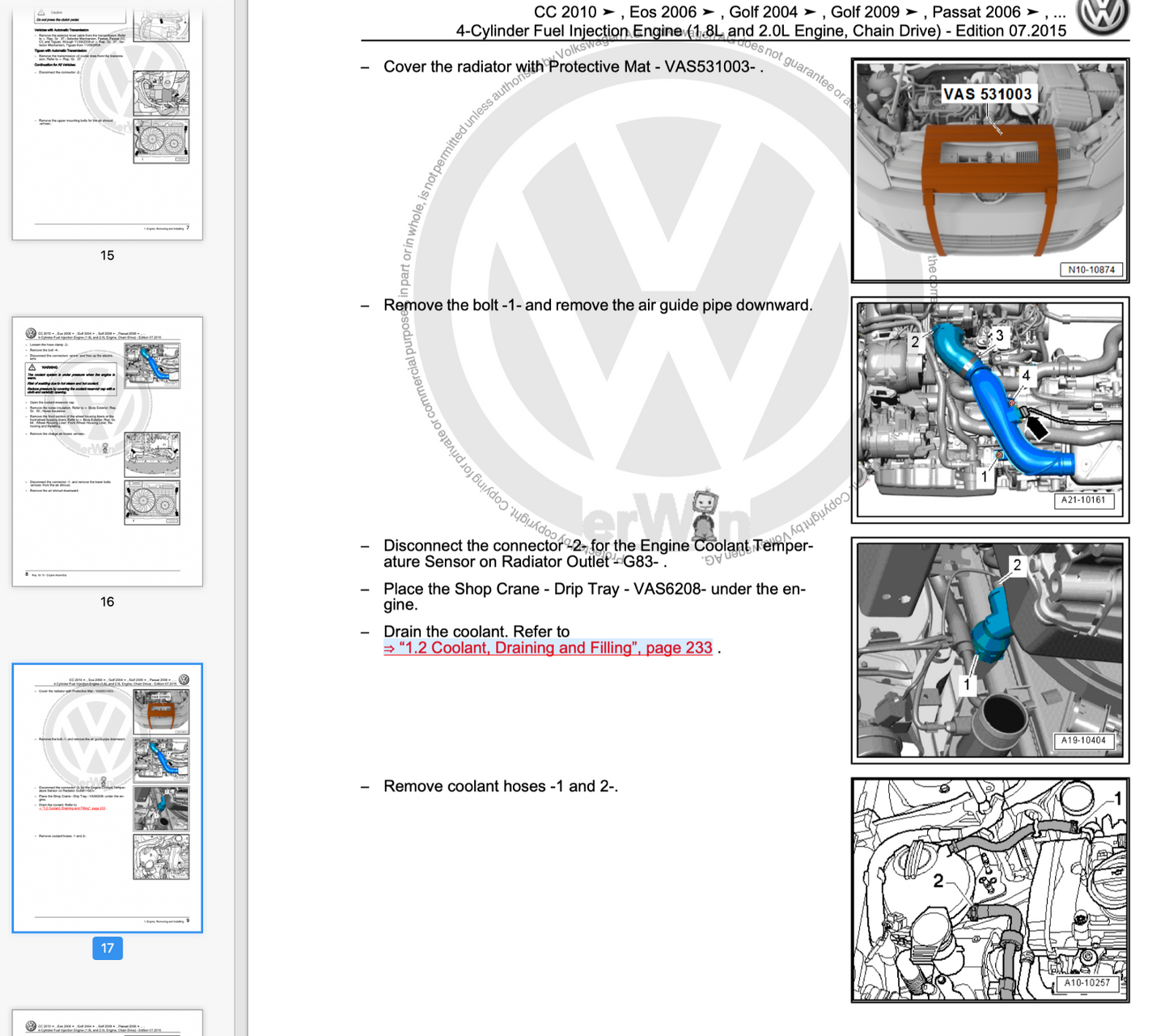Click the blue page 17 number badge
The height and width of the screenshot is (1036, 1169).
107,948
